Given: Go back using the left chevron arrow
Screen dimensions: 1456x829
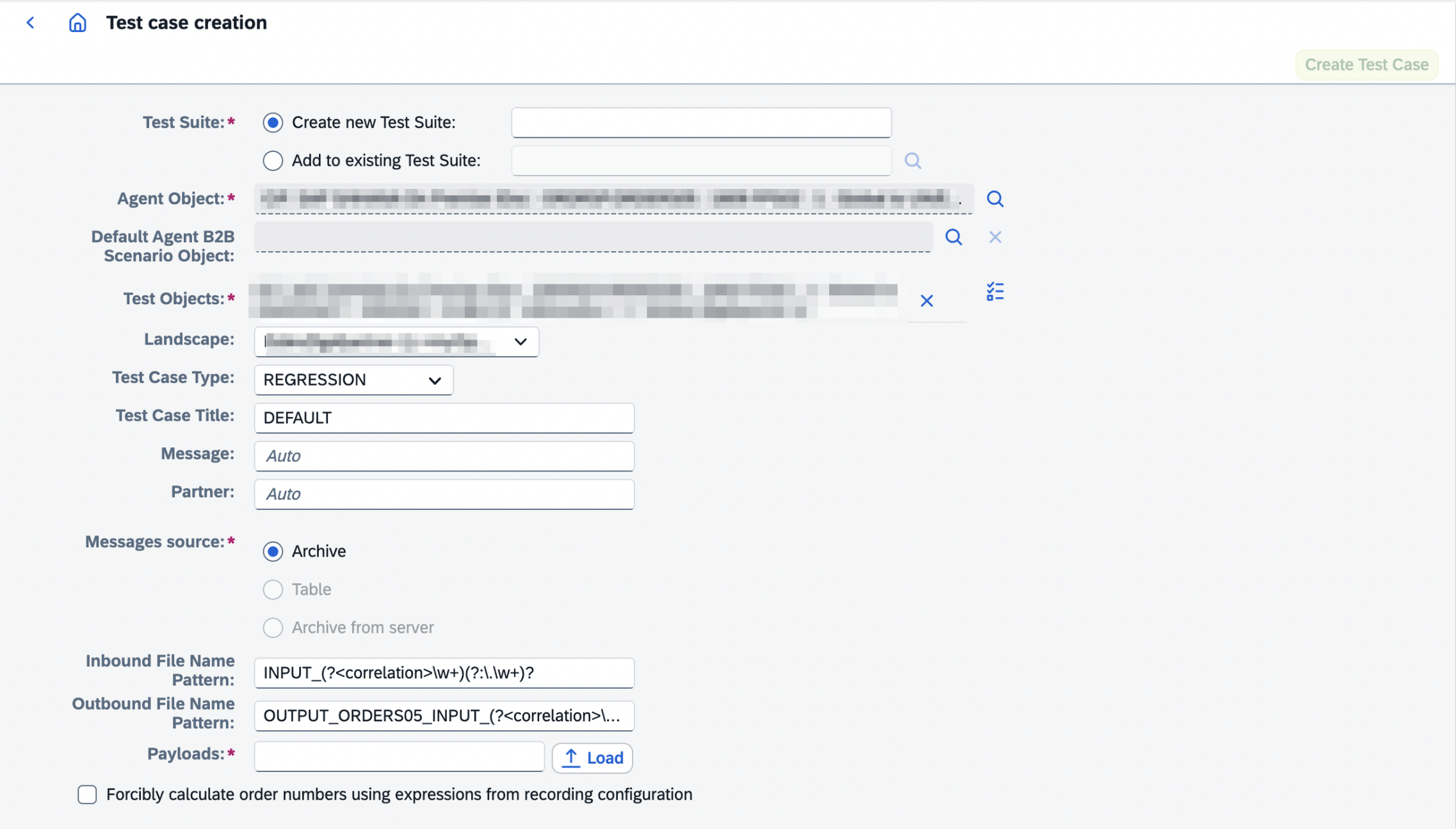Looking at the screenshot, I should tap(30, 23).
